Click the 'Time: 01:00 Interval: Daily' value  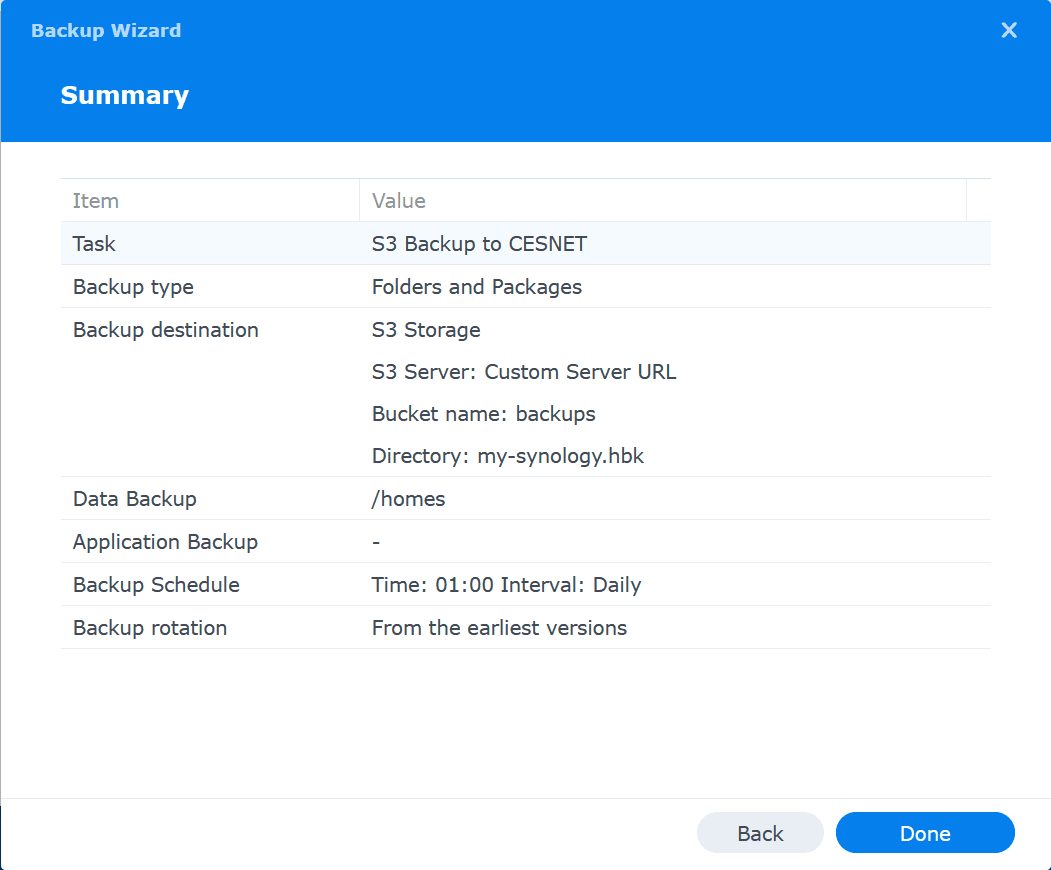pyautogui.click(x=506, y=585)
